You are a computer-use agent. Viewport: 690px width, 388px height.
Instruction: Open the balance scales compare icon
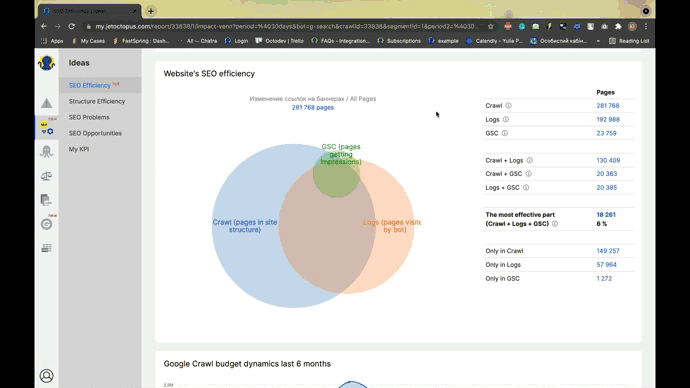coord(46,176)
